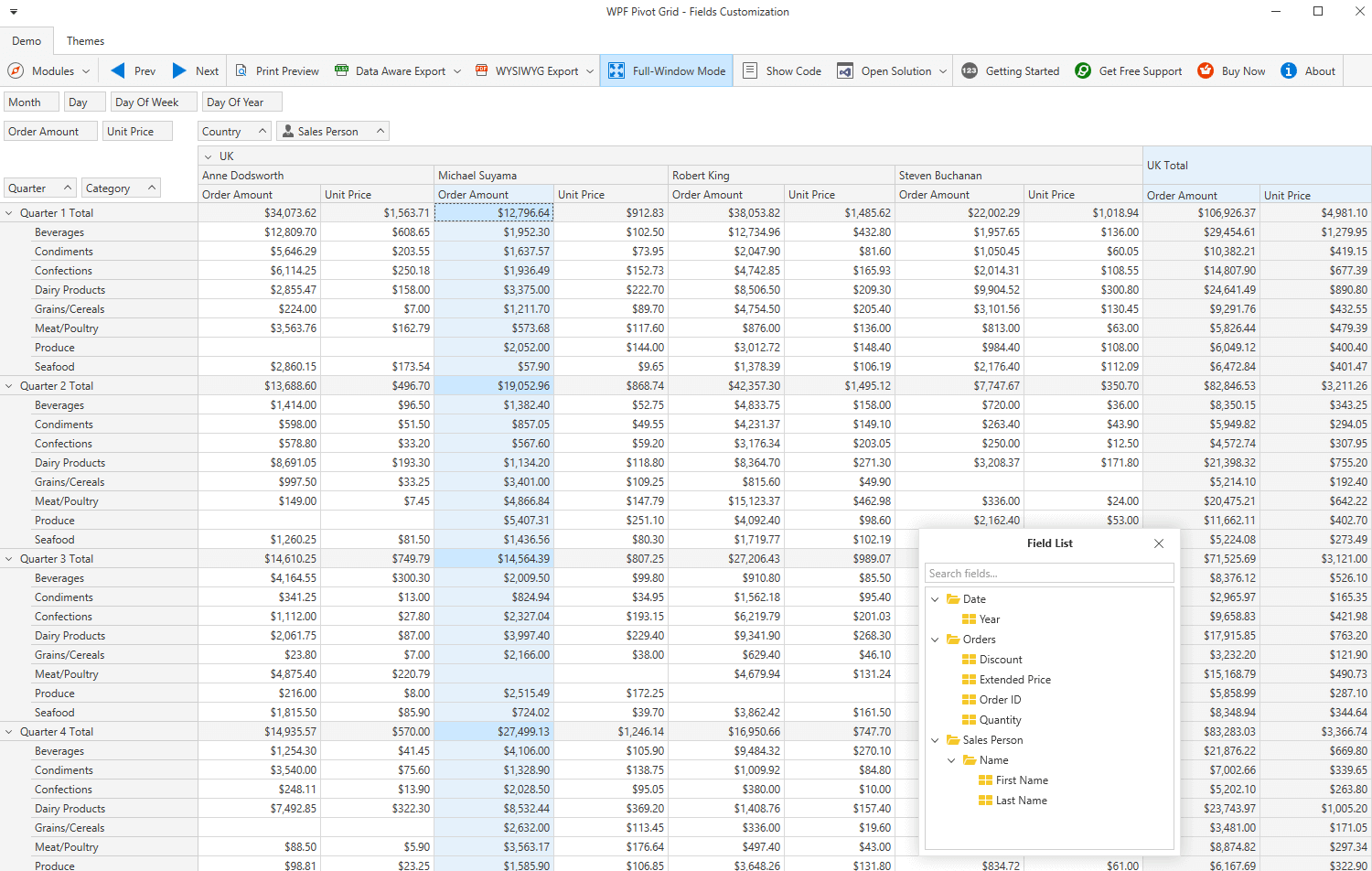Click the Buy Now button
This screenshot has width=1372, height=871.
click(x=1232, y=71)
